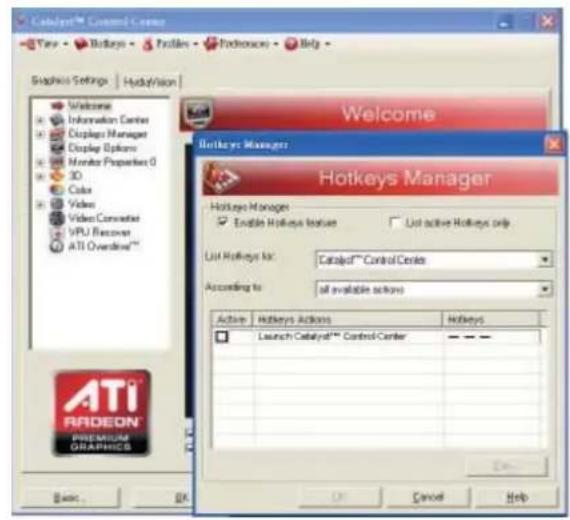This screenshot has height=520, width=570.
Task: Open the Preferences menu in toolbar
Action: pyautogui.click(x=241, y=44)
